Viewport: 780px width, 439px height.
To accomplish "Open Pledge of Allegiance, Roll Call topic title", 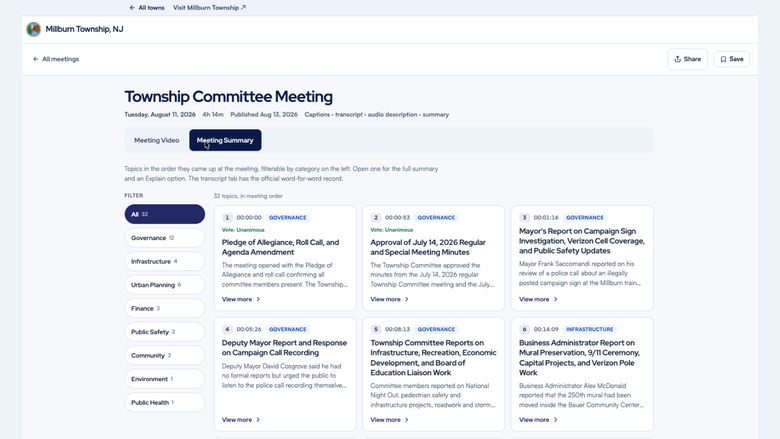I will 281,247.
